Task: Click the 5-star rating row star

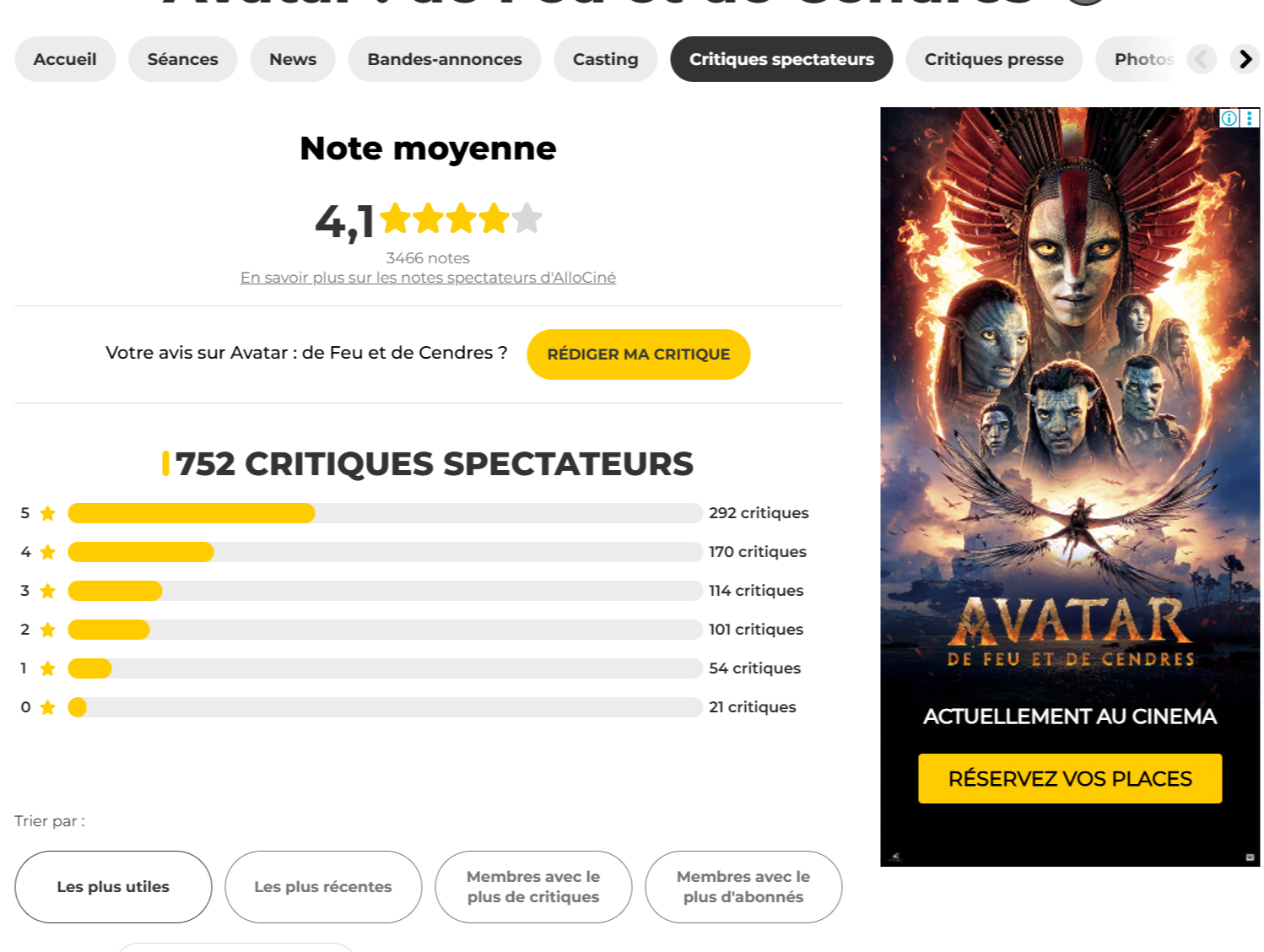Action: (48, 513)
